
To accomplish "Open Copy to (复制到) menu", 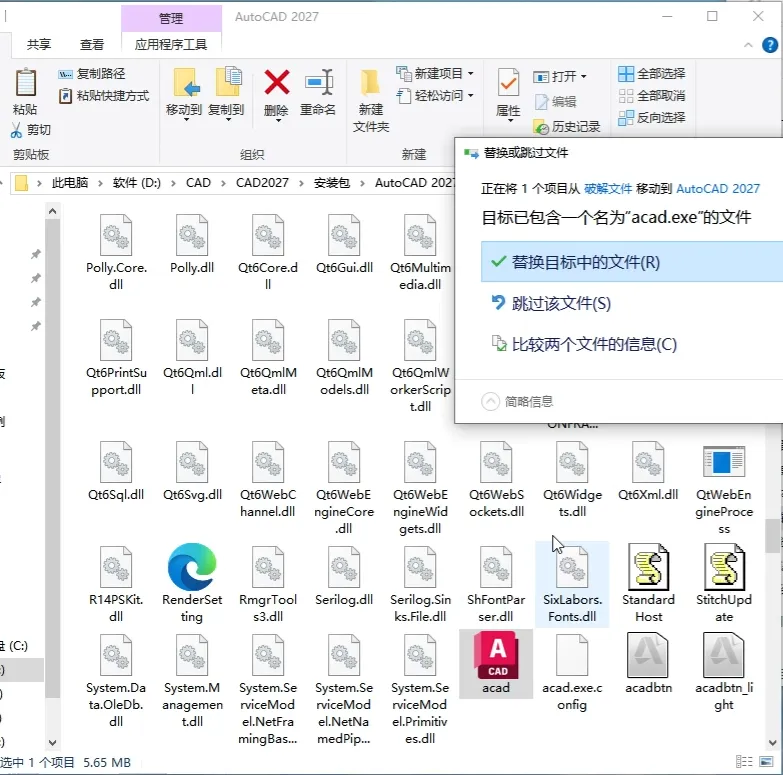I will (x=226, y=94).
